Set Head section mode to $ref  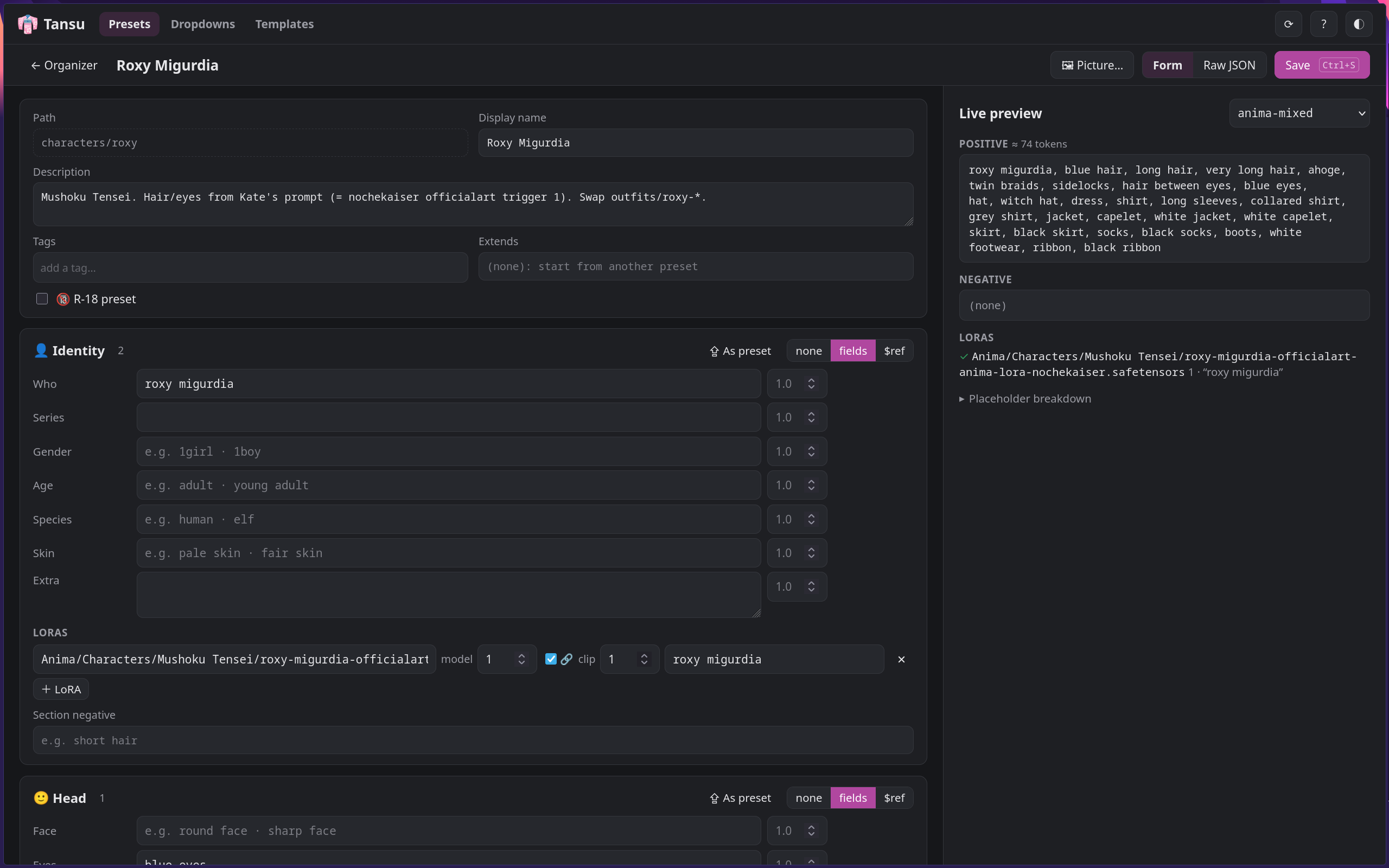[x=894, y=798]
